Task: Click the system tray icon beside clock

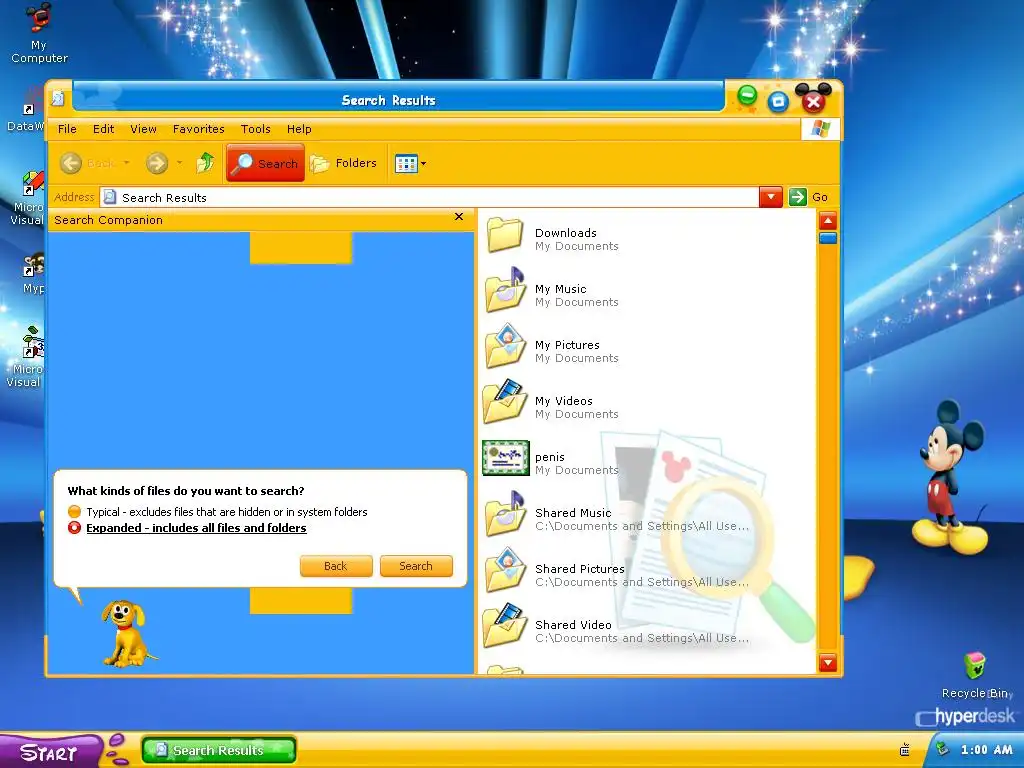Action: point(942,749)
